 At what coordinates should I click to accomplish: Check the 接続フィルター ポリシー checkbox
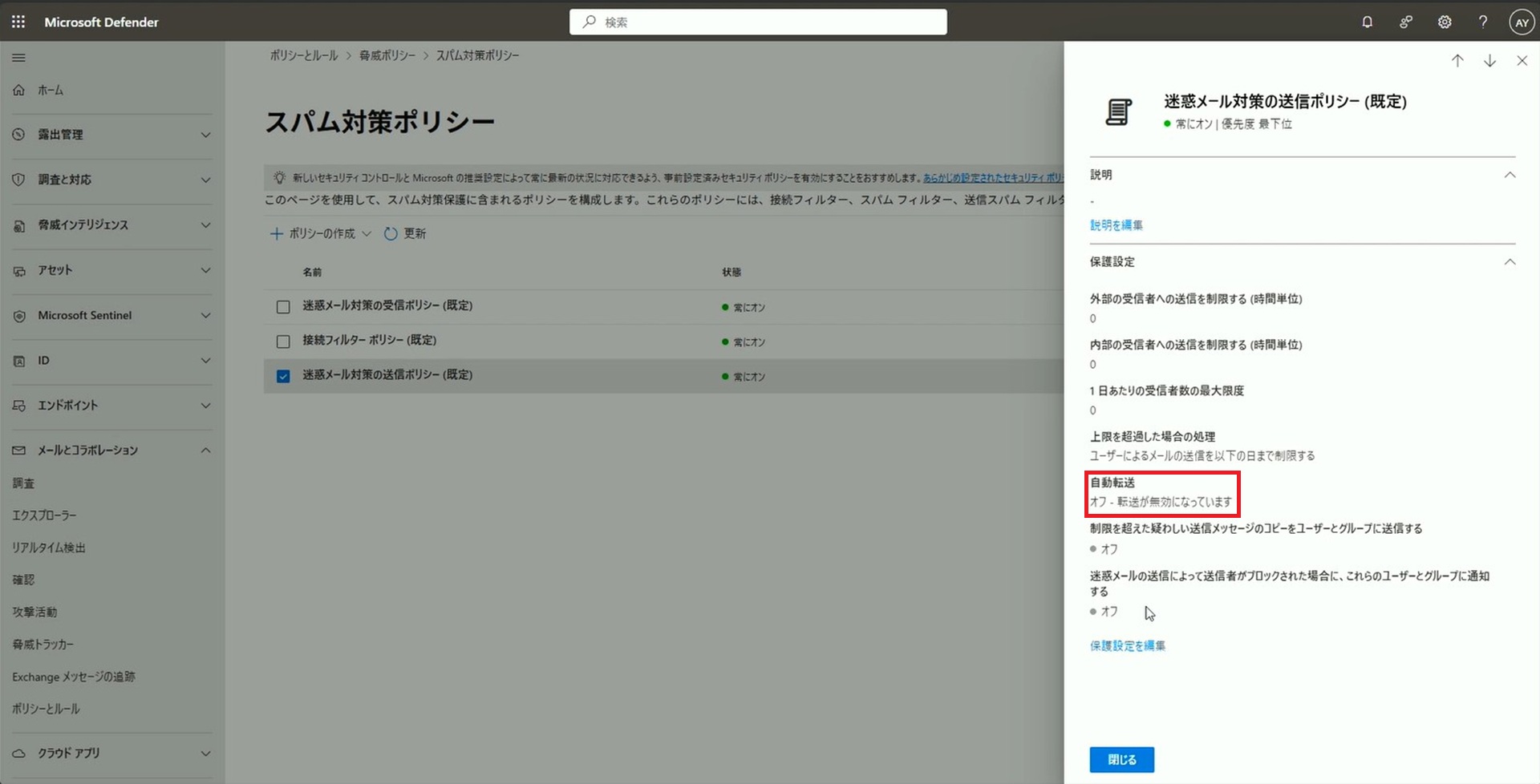coord(283,341)
